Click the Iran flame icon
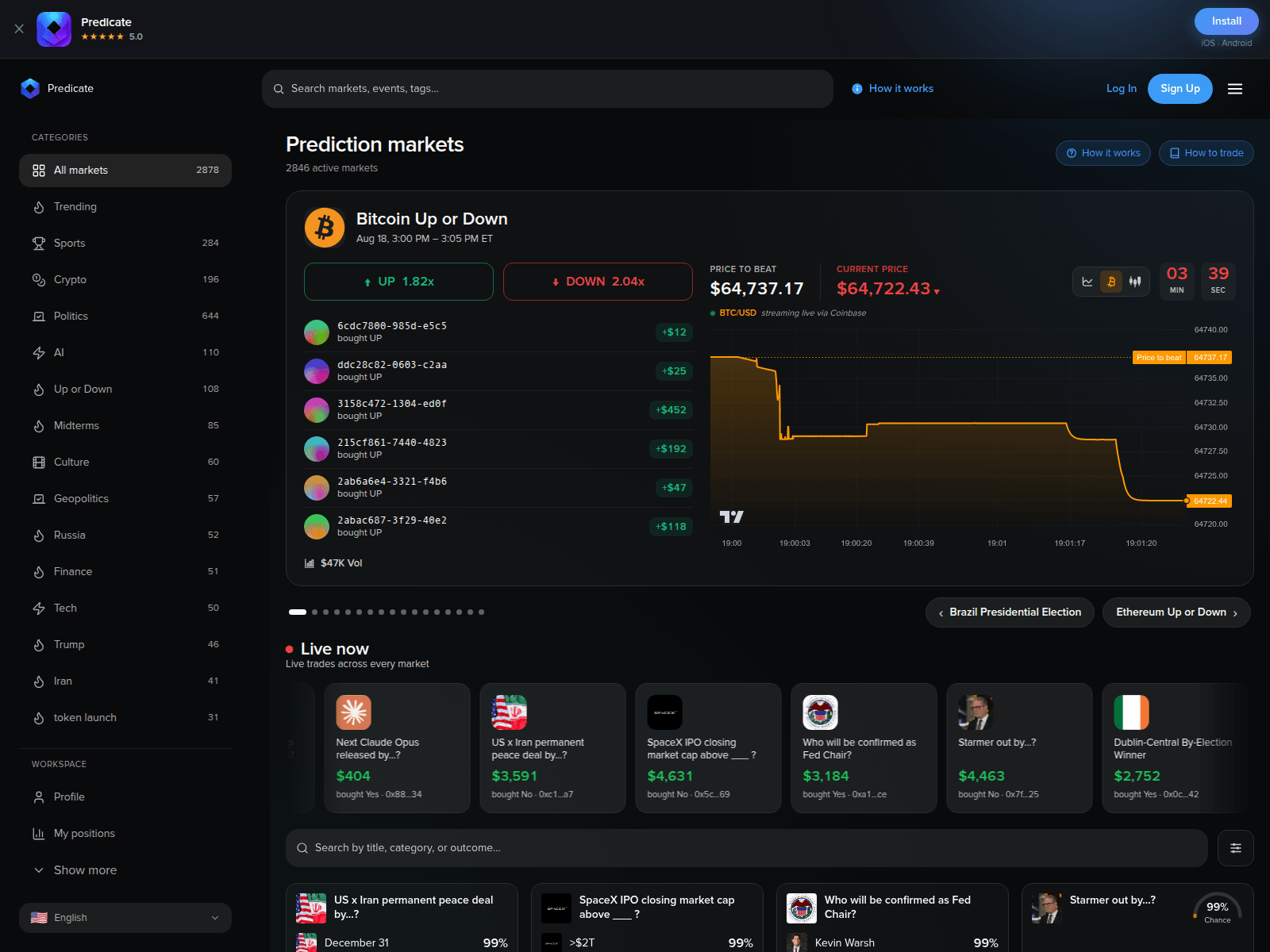 [39, 681]
